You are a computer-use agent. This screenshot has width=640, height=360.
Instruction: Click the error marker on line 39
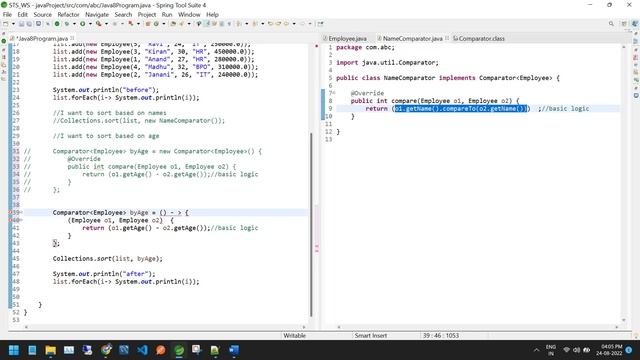click(10, 212)
